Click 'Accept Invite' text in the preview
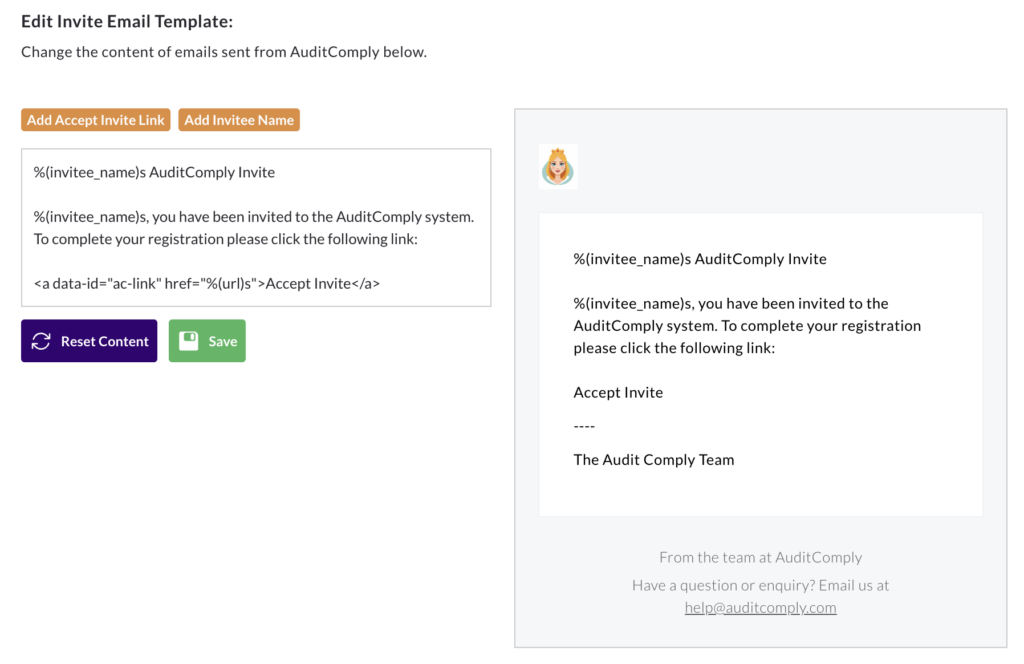 point(618,392)
